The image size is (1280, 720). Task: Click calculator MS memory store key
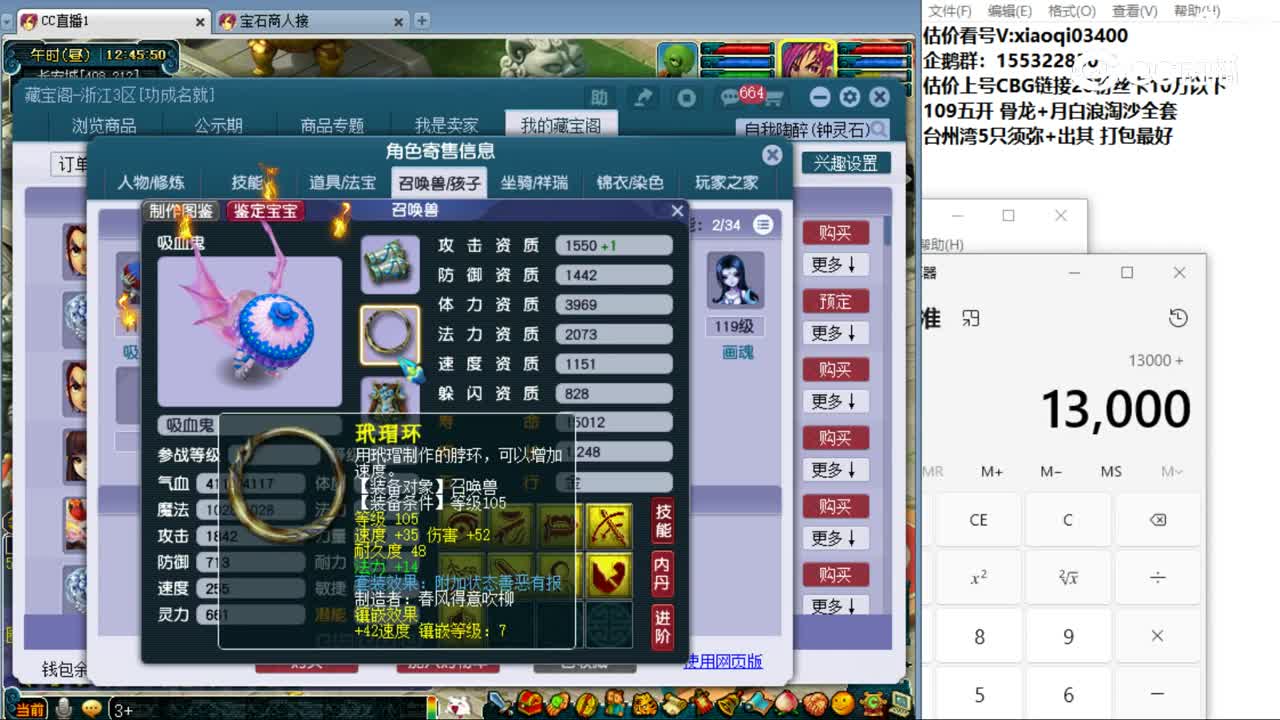[x=1111, y=471]
